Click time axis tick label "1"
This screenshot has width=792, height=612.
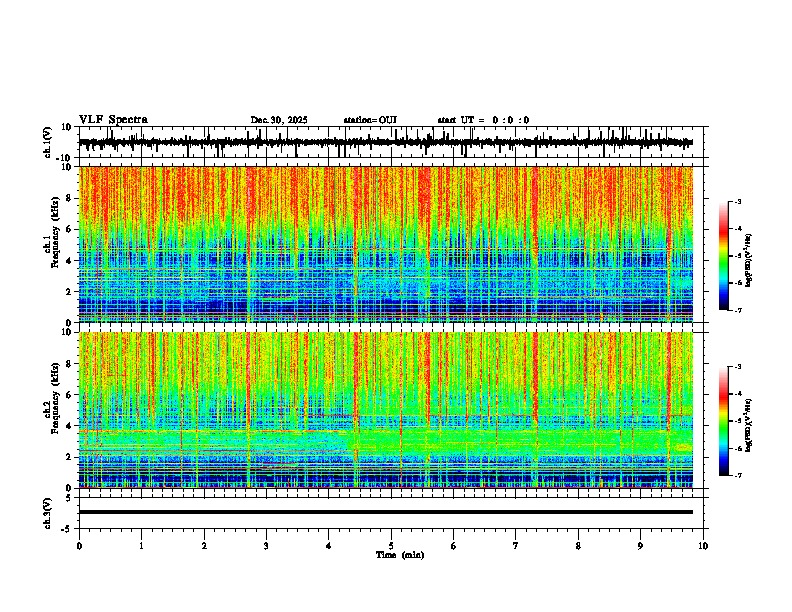[x=141, y=546]
